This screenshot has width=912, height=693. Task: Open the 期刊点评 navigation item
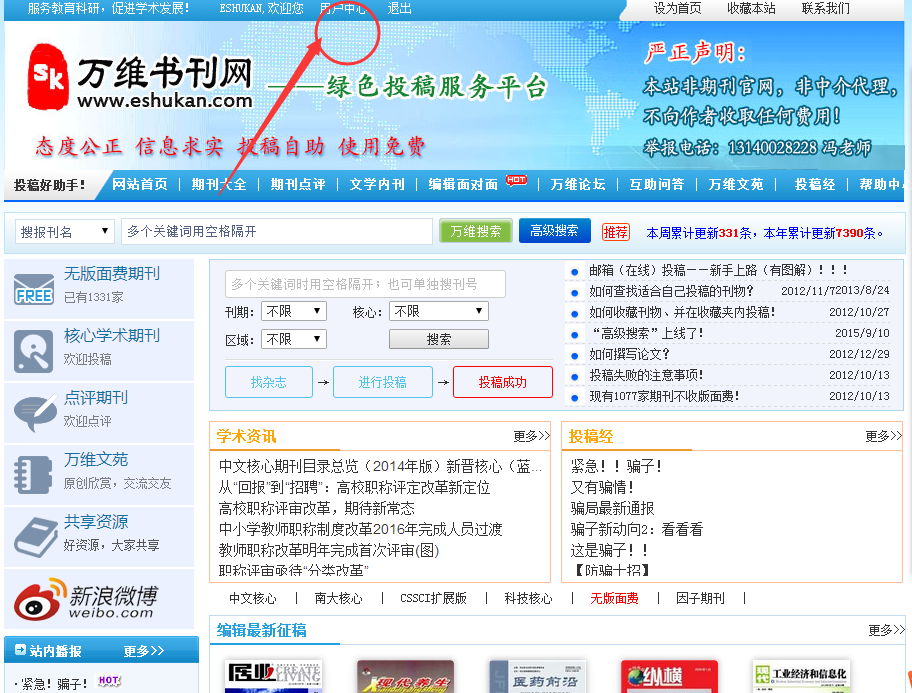click(297, 184)
